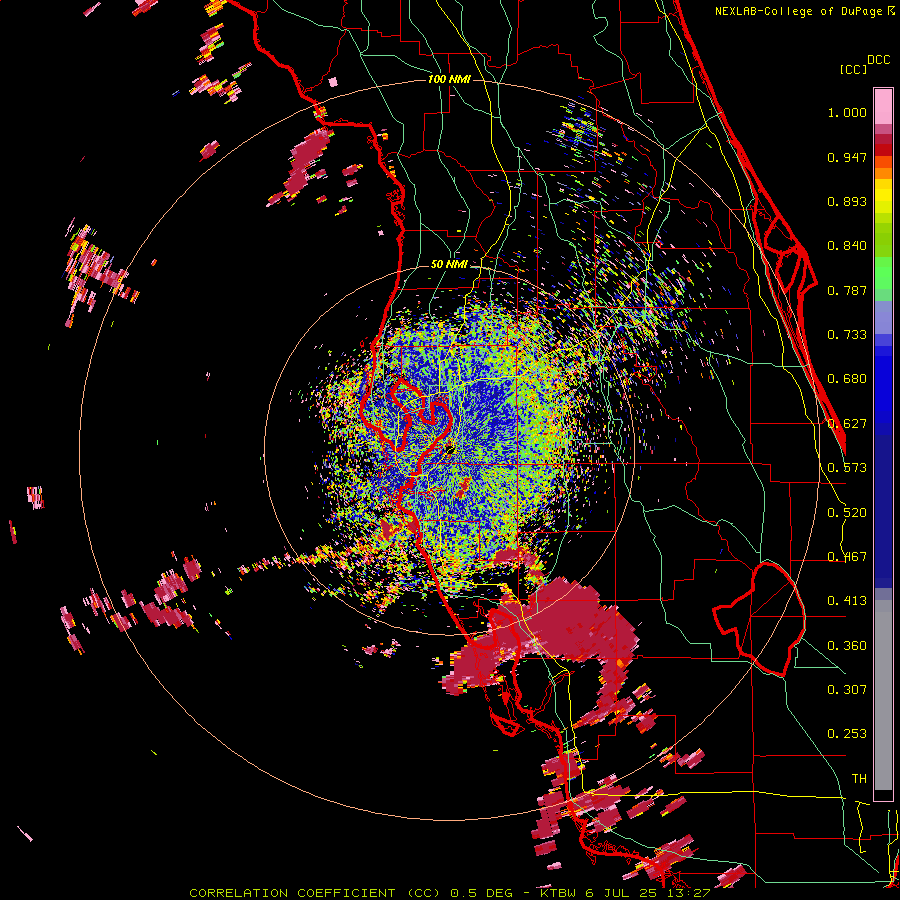Image resolution: width=900 pixels, height=900 pixels.
Task: Pick the bright green color bar segment
Action: 883,273
